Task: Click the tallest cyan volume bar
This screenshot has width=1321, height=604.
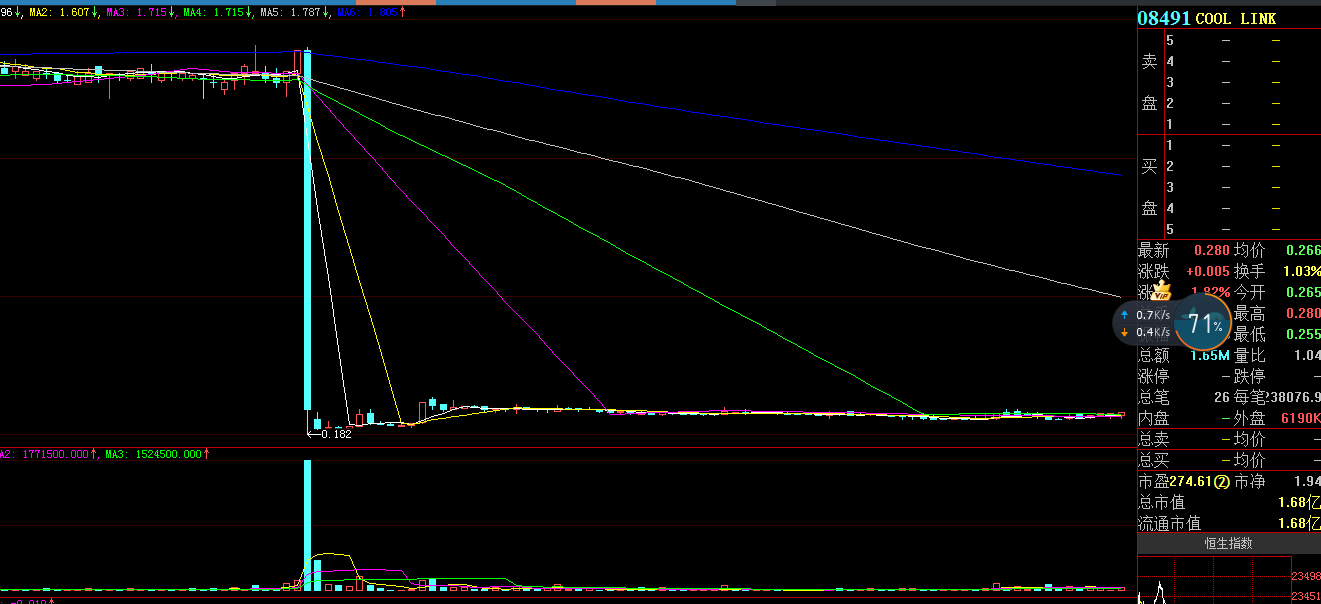Action: (x=307, y=525)
